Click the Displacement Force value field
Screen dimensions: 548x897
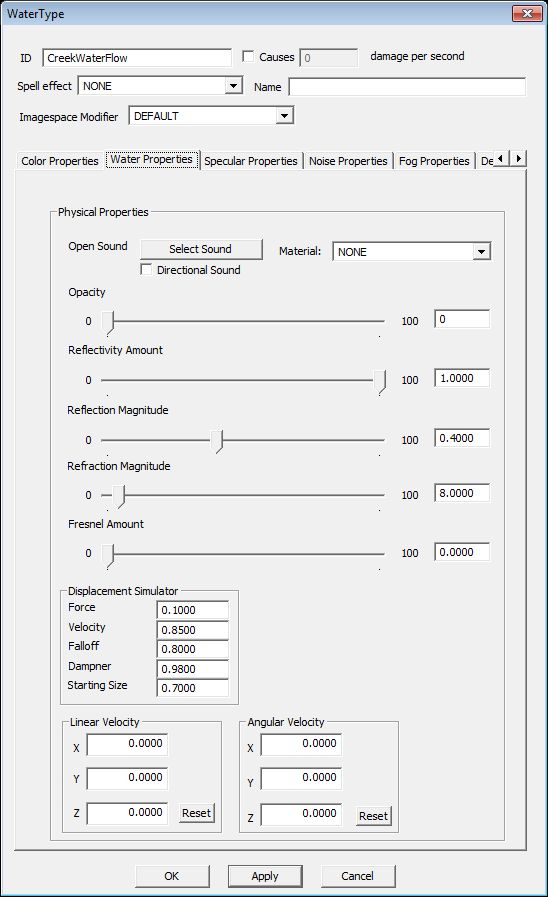pos(193,610)
